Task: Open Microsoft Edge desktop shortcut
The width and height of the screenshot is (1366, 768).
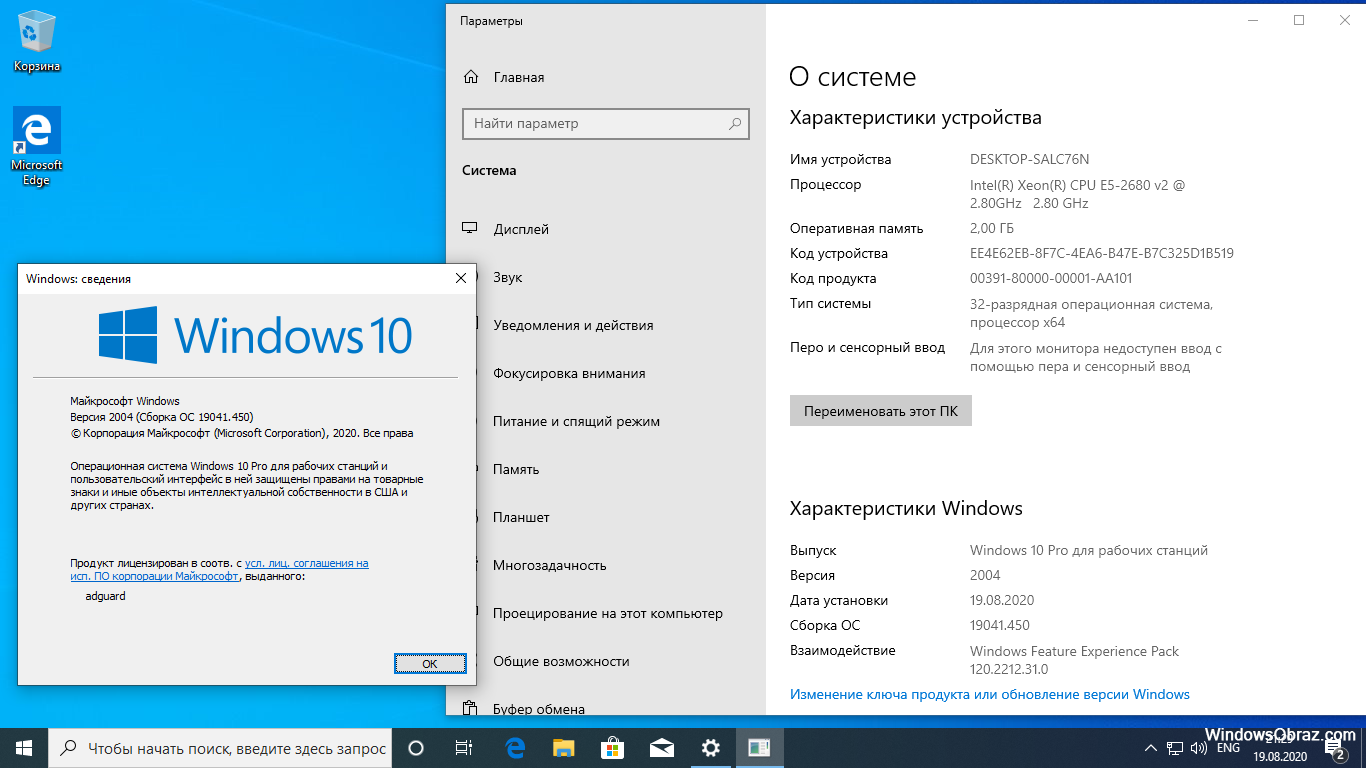Action: (37, 145)
